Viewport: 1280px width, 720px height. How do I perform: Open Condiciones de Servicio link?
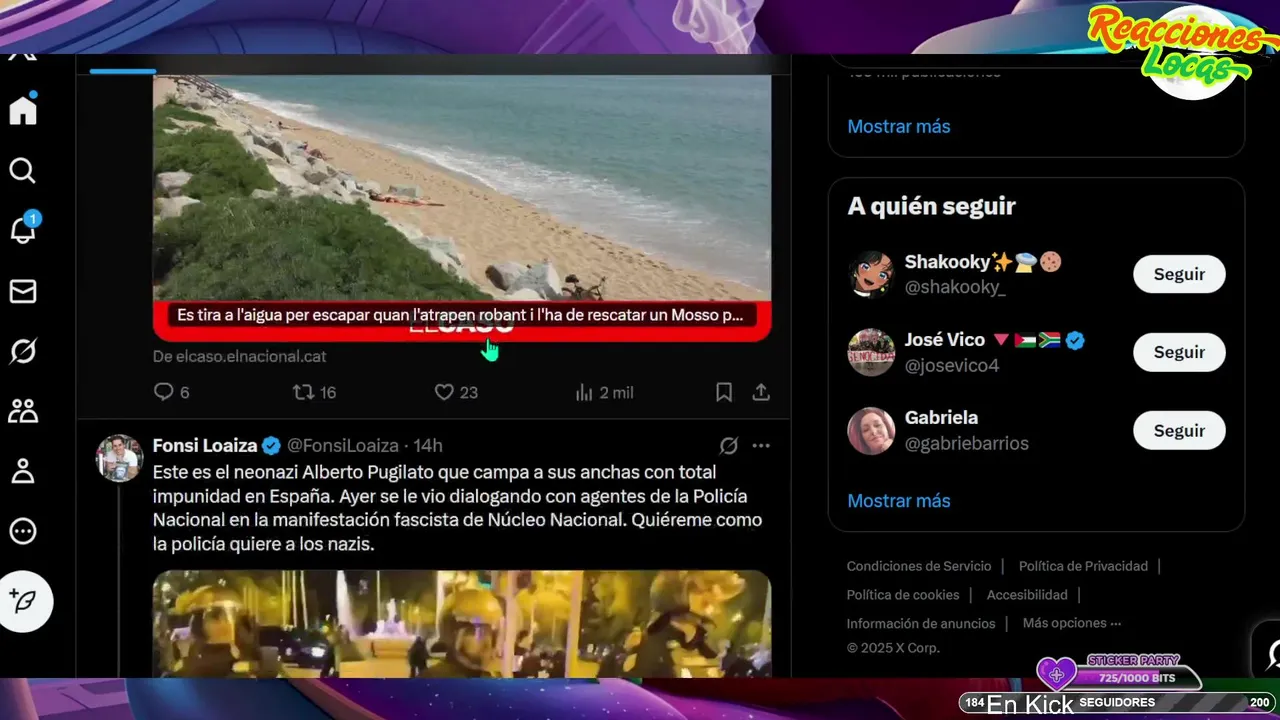point(919,566)
